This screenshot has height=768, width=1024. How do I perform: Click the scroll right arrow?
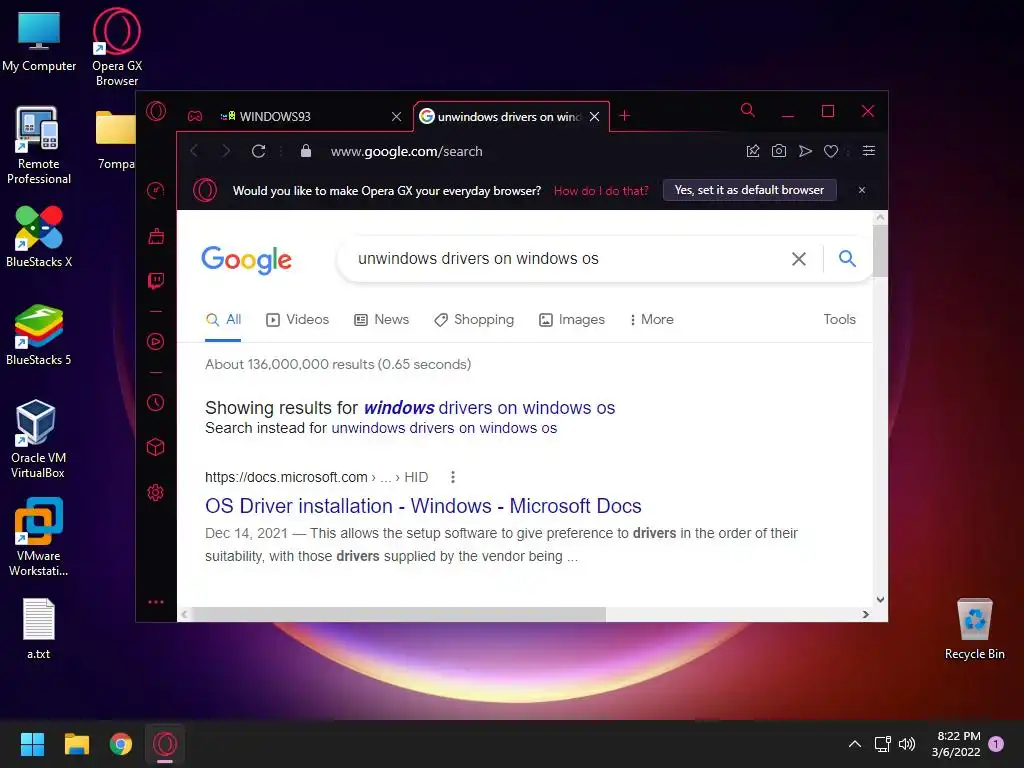865,614
